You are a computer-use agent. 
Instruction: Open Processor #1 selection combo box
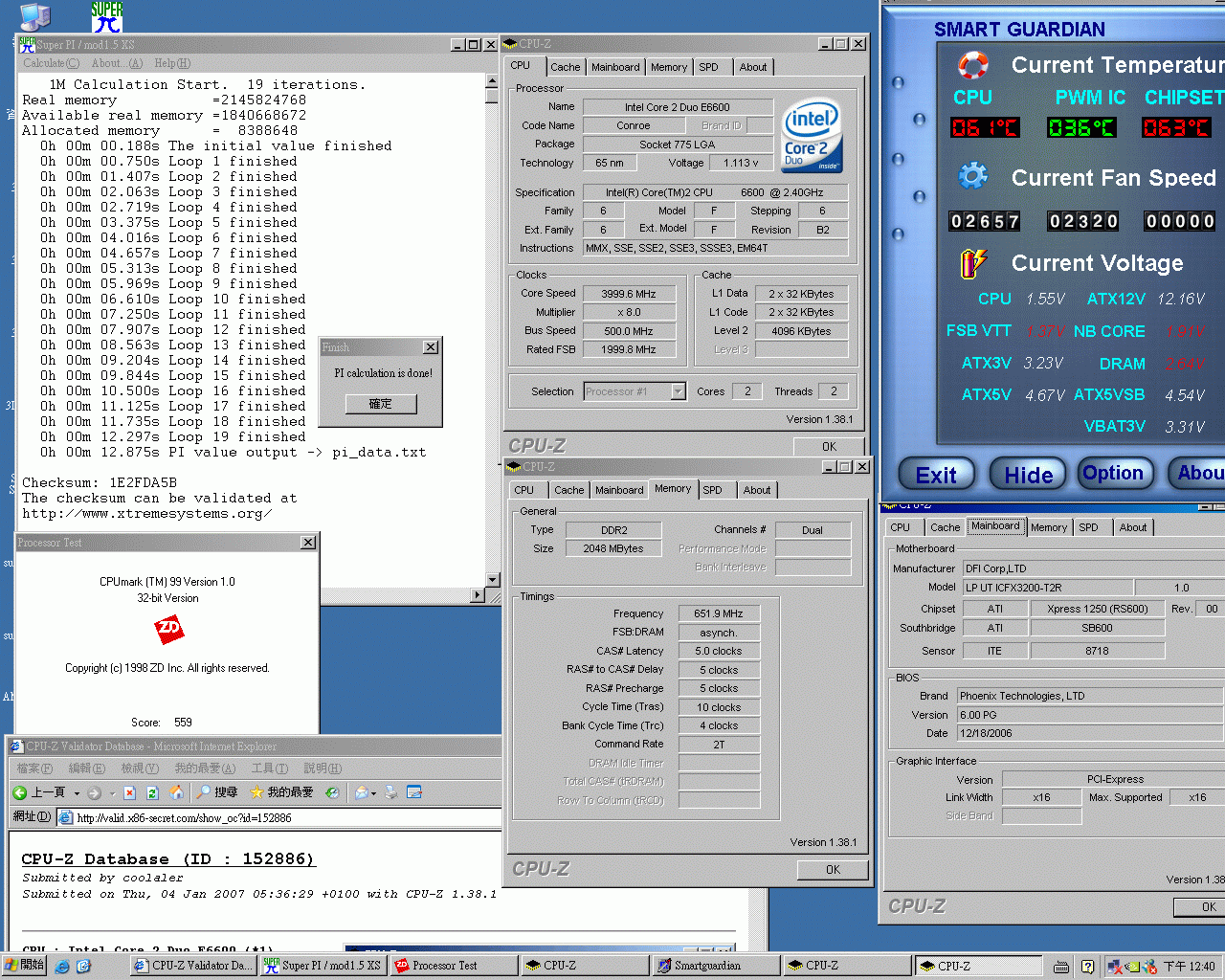pyautogui.click(x=635, y=391)
